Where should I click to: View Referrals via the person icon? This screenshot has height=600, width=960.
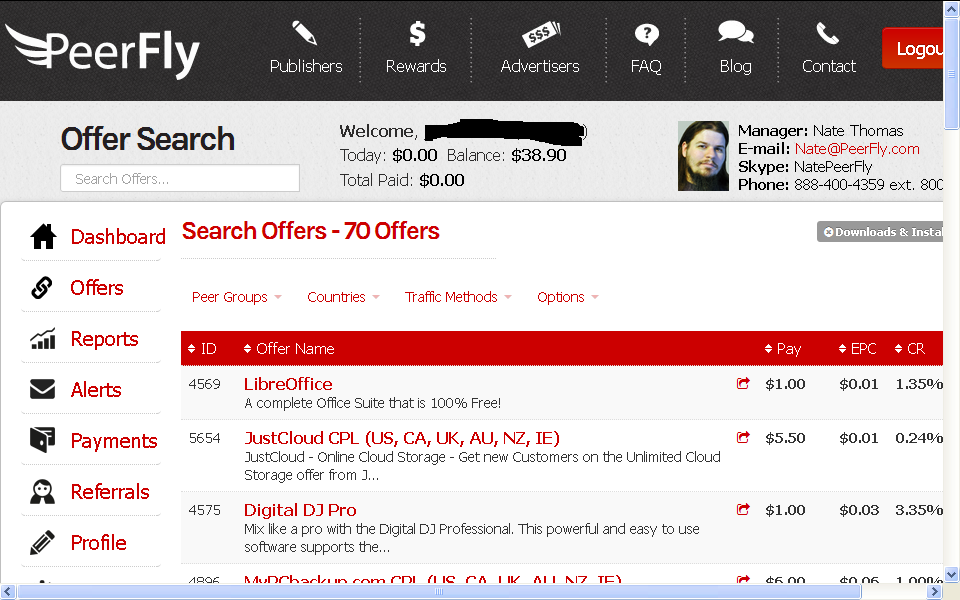point(43,491)
